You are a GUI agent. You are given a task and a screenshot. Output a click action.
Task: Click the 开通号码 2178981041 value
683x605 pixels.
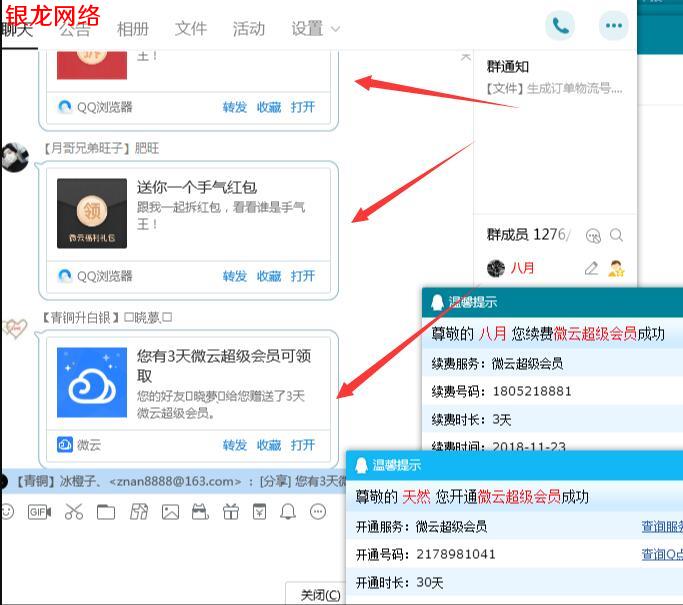(x=456, y=554)
